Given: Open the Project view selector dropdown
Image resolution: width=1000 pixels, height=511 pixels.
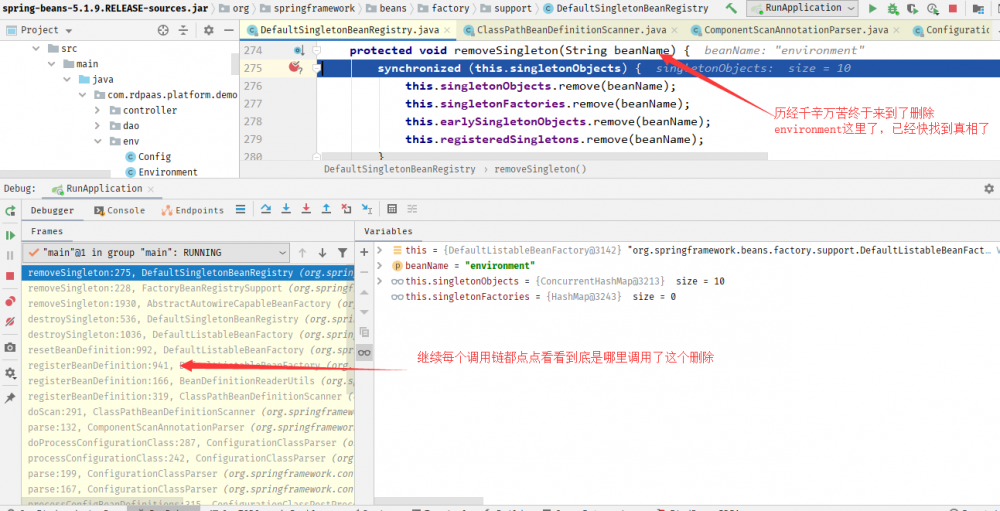Looking at the screenshot, I should click(40, 30).
